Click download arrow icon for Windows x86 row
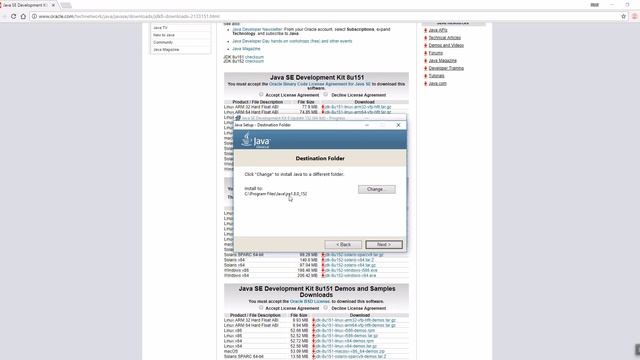This screenshot has width=640, height=360. (x=323, y=270)
